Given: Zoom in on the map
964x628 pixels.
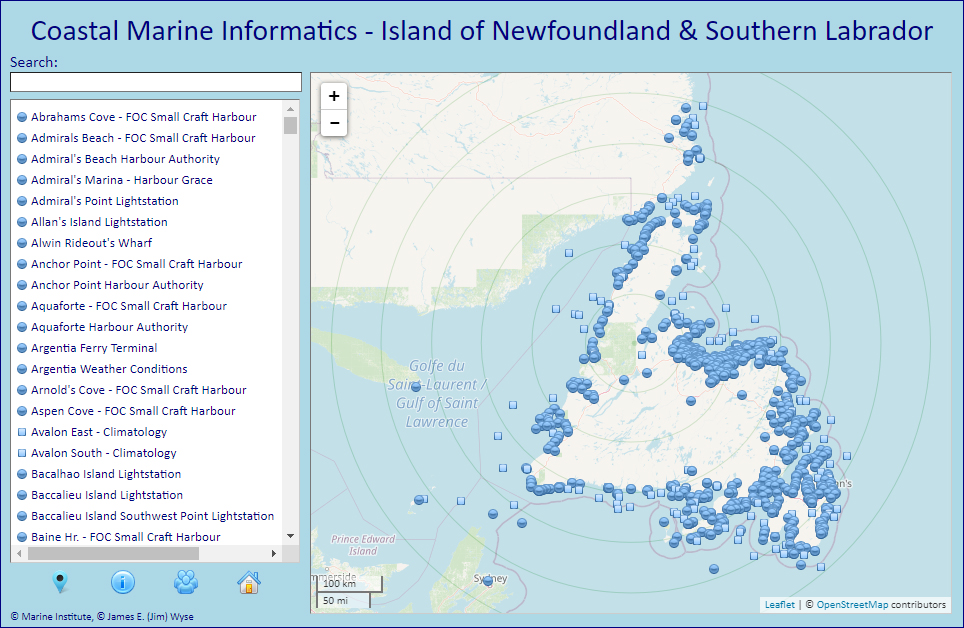Looking at the screenshot, I should (x=334, y=97).
